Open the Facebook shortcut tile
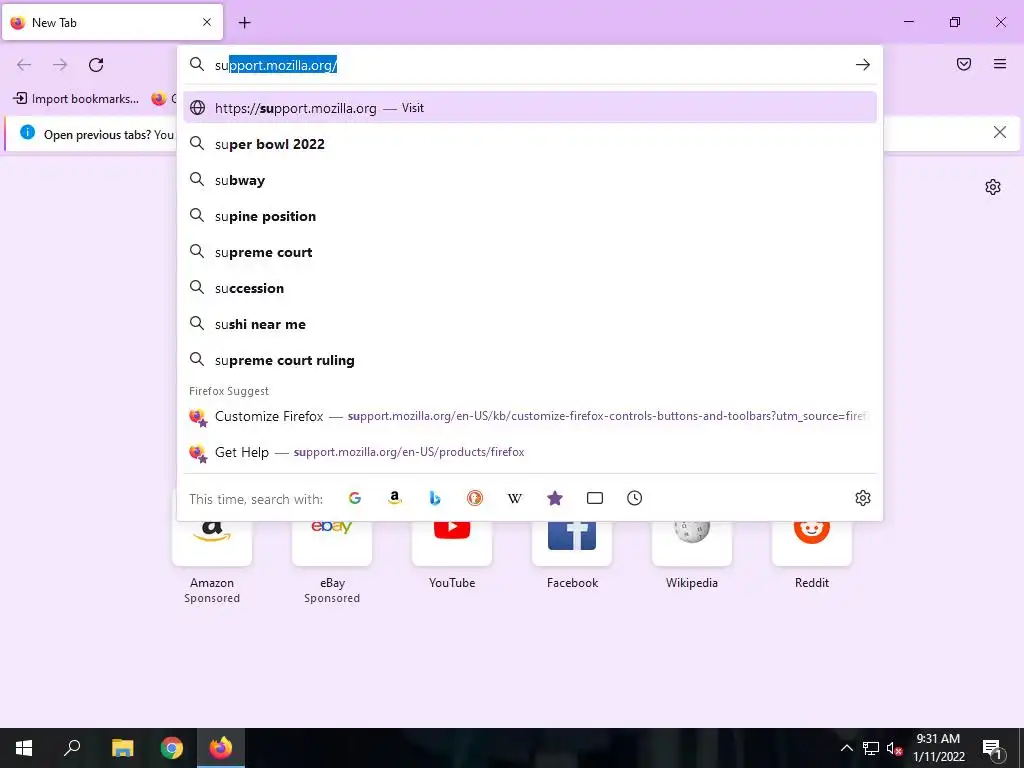The width and height of the screenshot is (1024, 768). 572,544
